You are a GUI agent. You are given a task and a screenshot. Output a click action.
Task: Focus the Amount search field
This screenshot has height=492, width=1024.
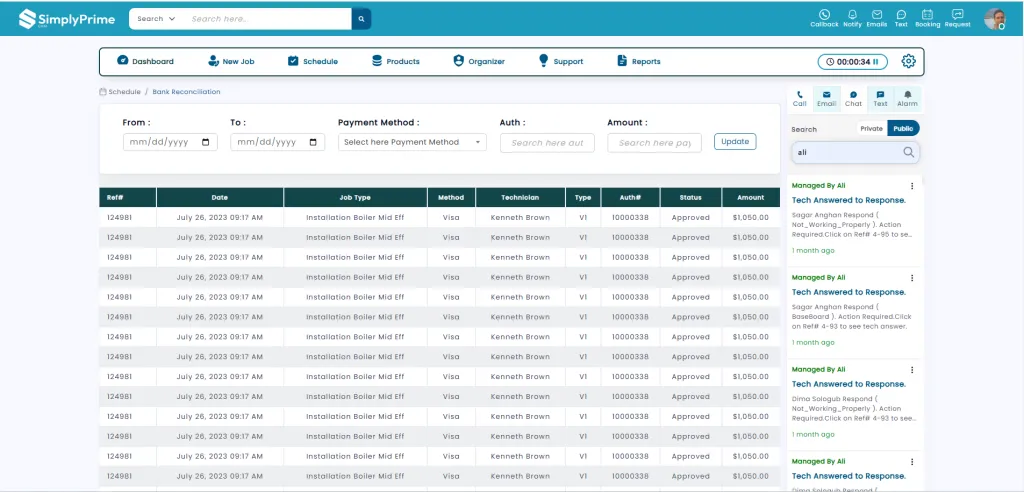[x=654, y=143]
